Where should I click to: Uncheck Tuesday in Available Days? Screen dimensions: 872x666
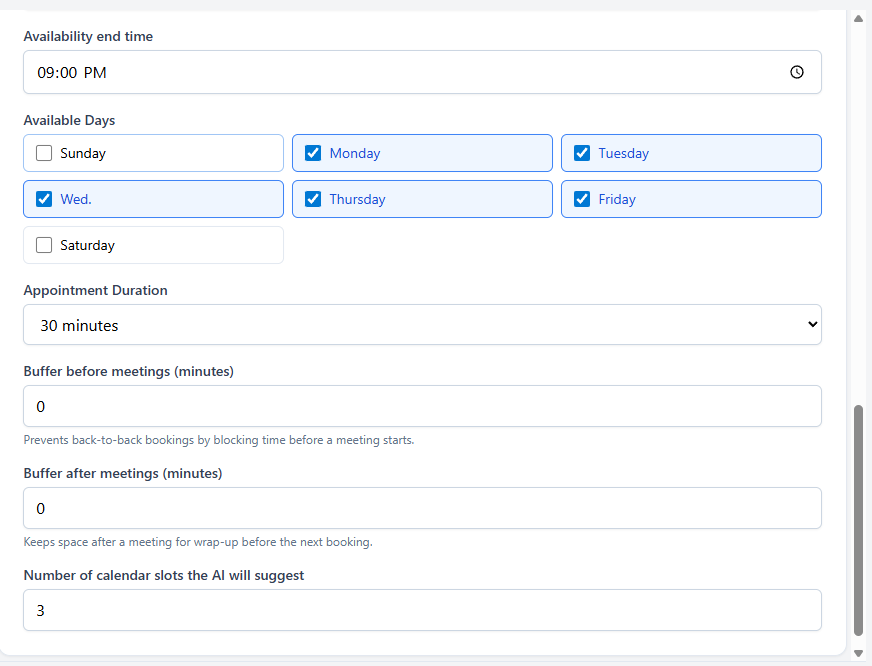tap(582, 153)
